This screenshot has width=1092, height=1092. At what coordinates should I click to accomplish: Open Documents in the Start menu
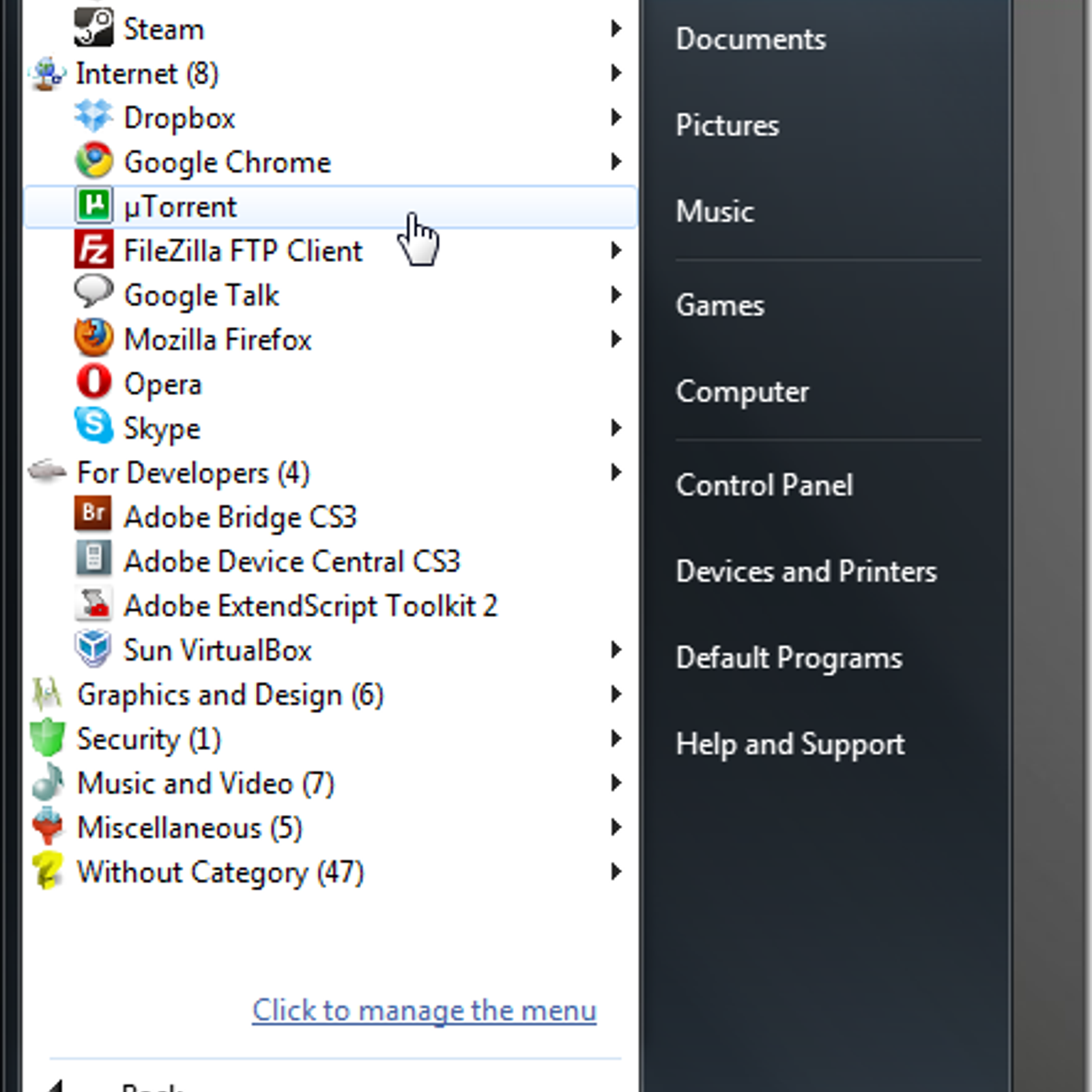point(751,39)
